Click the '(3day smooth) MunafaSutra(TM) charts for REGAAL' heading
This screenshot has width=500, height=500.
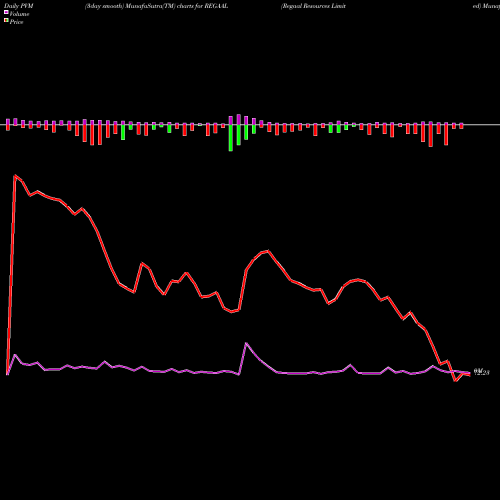(156, 6)
